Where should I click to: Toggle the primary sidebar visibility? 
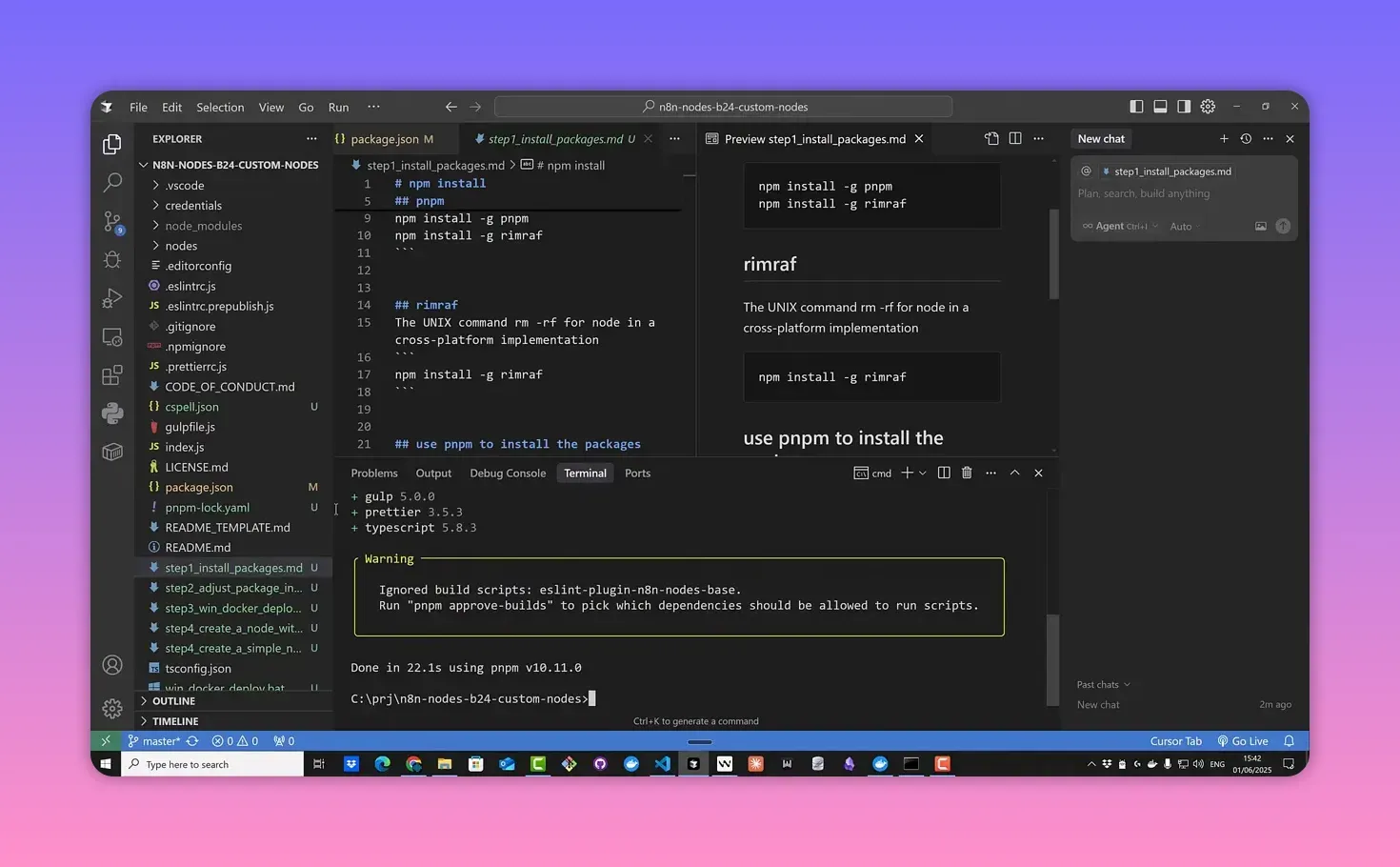tap(1135, 107)
